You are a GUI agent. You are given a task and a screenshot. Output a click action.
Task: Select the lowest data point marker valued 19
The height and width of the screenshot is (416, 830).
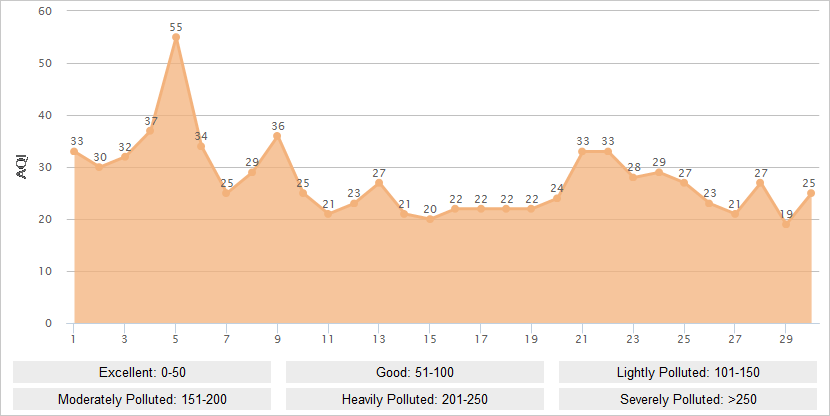click(786, 224)
